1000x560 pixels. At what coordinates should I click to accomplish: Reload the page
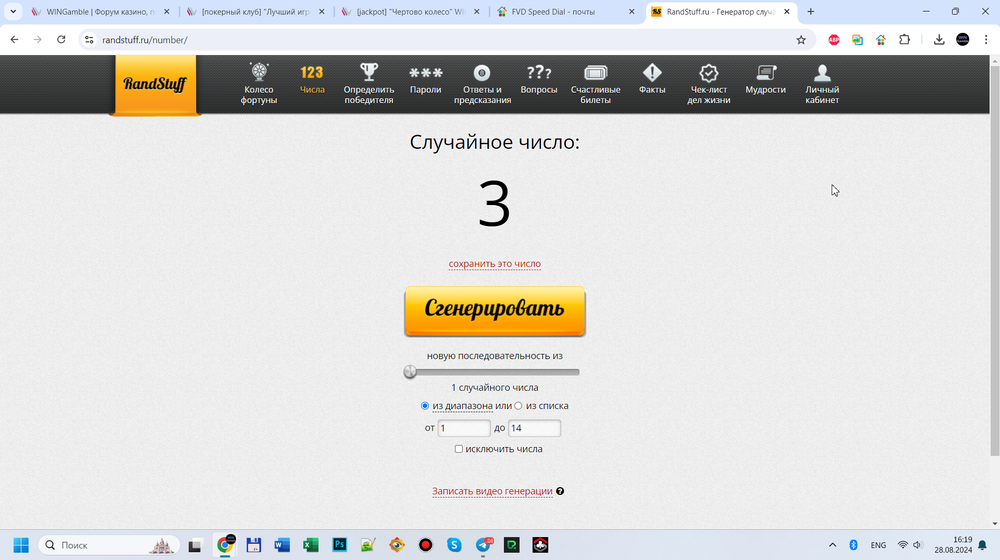pyautogui.click(x=61, y=40)
